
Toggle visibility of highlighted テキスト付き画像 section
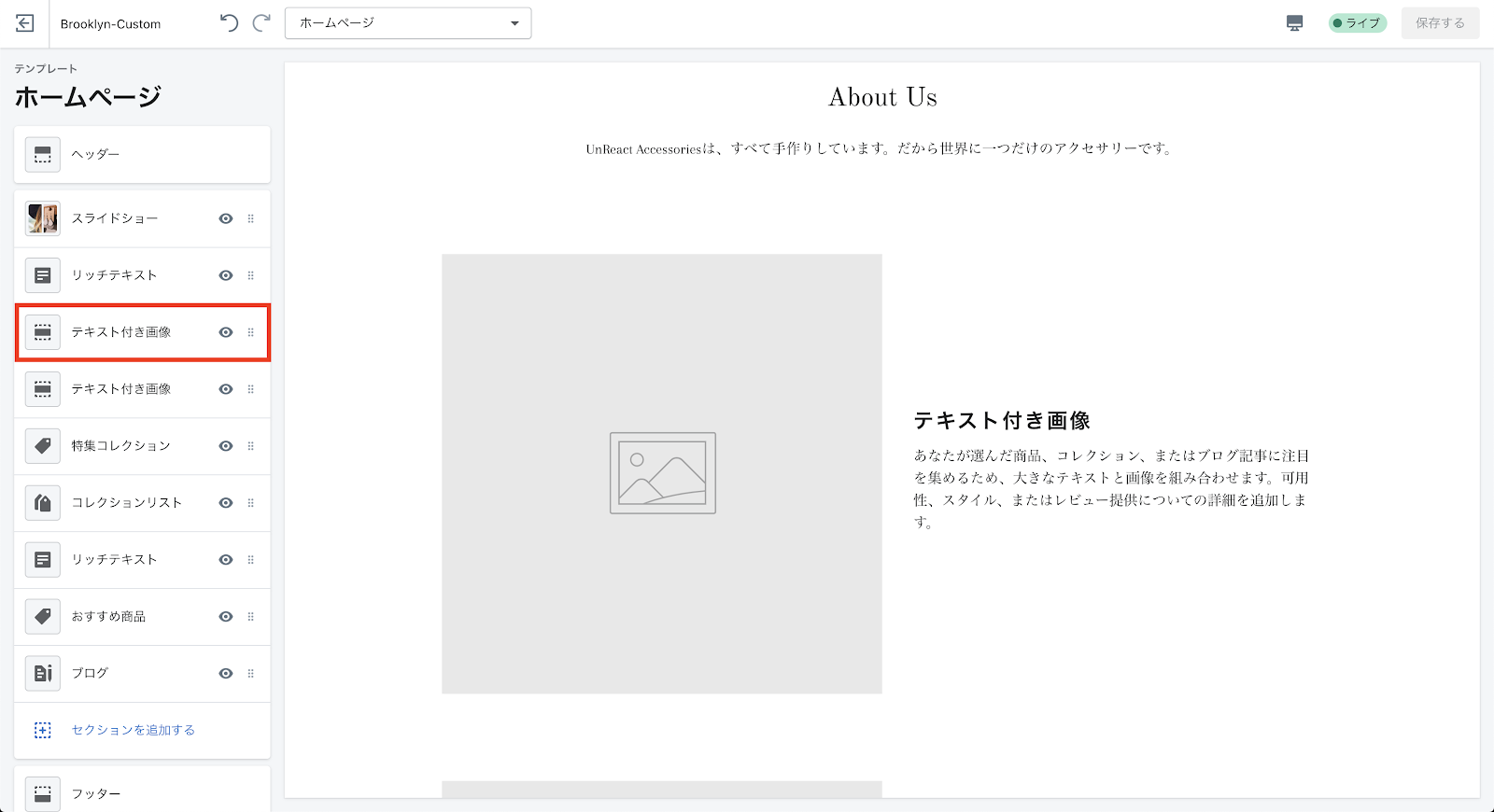[x=226, y=332]
